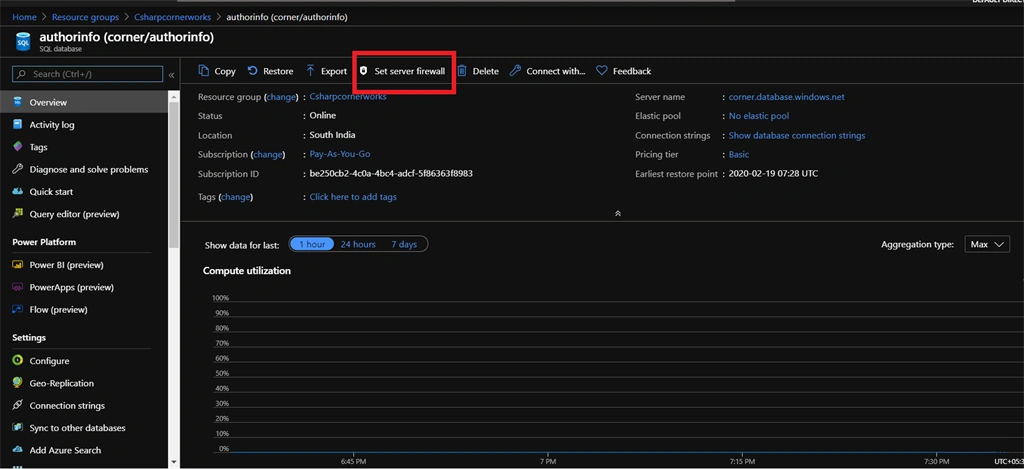The height and width of the screenshot is (469, 1024).
Task: Show data for the last 7 days
Action: point(404,244)
